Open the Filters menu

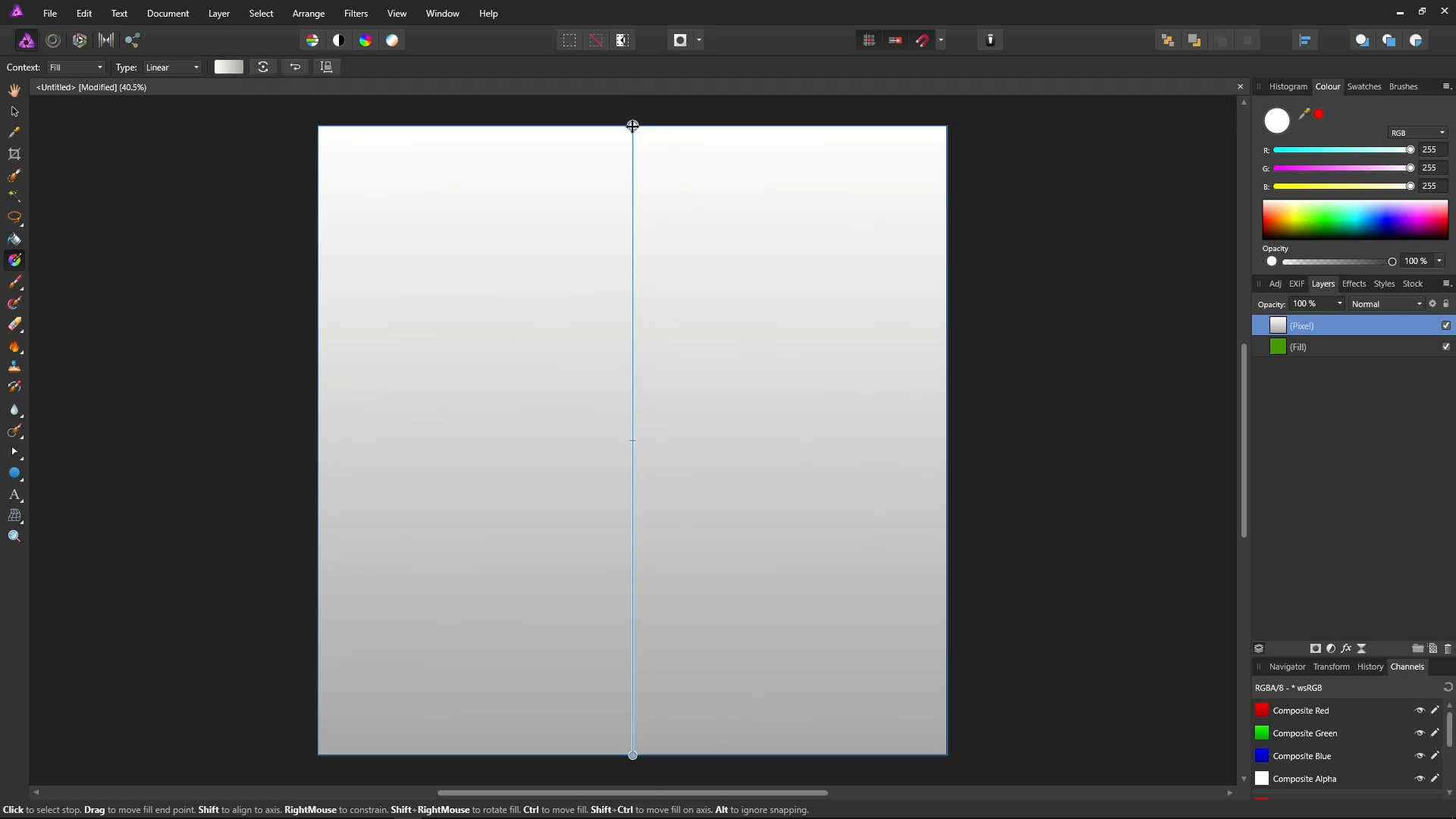click(x=356, y=14)
